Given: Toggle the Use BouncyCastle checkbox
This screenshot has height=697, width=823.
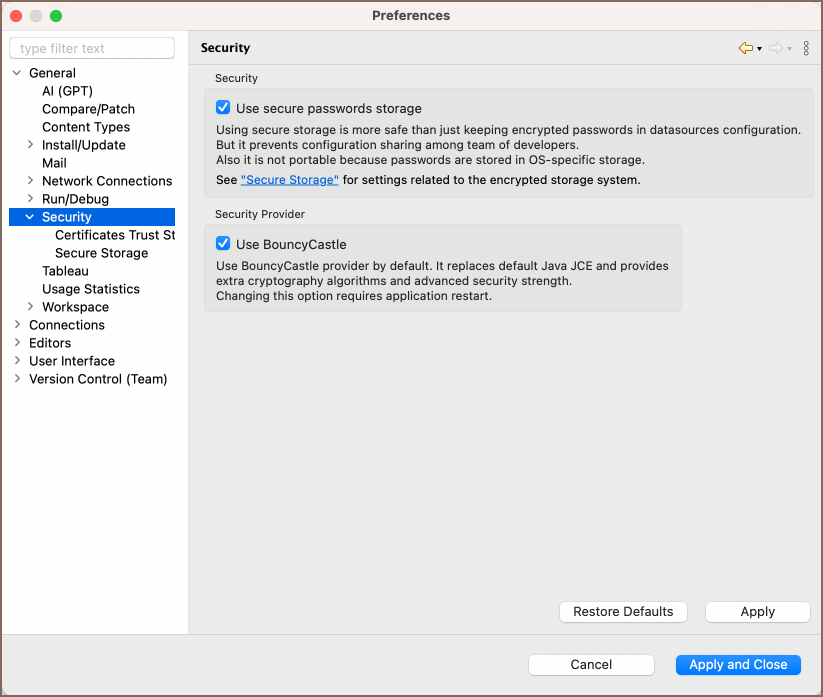Looking at the screenshot, I should pos(223,244).
